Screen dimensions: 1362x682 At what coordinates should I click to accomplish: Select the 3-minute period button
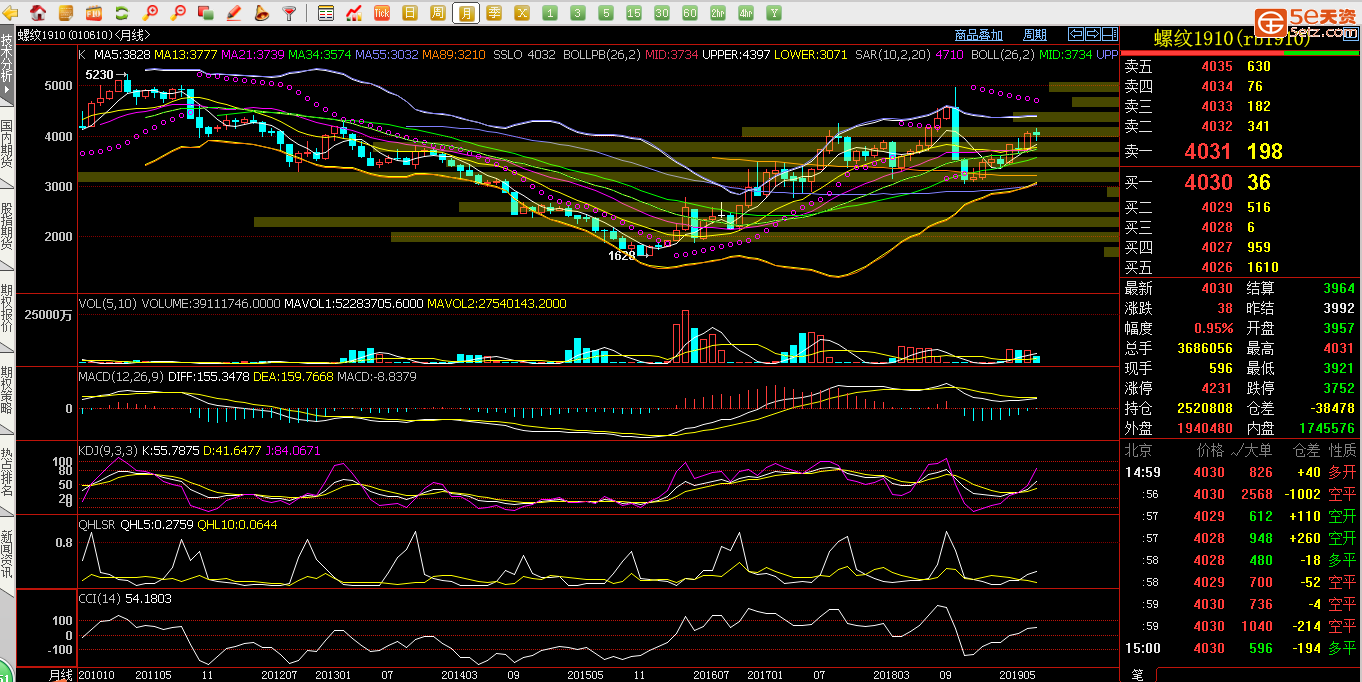point(578,13)
